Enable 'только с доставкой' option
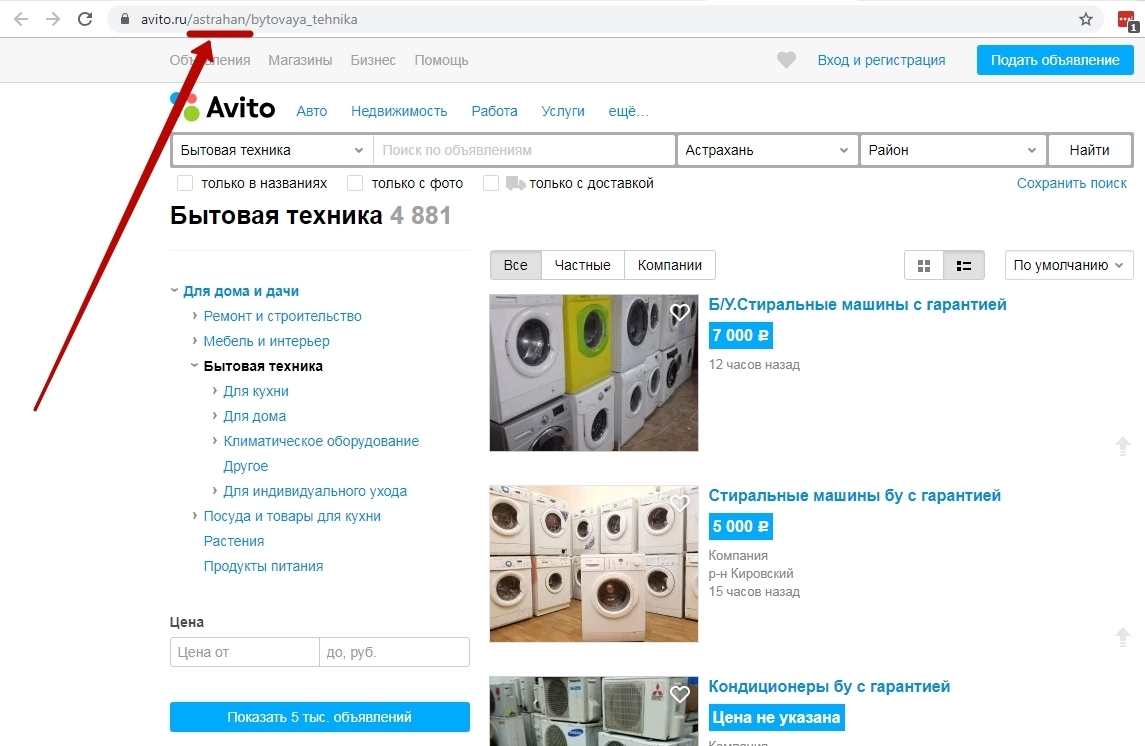This screenshot has height=746, width=1145. pos(490,183)
